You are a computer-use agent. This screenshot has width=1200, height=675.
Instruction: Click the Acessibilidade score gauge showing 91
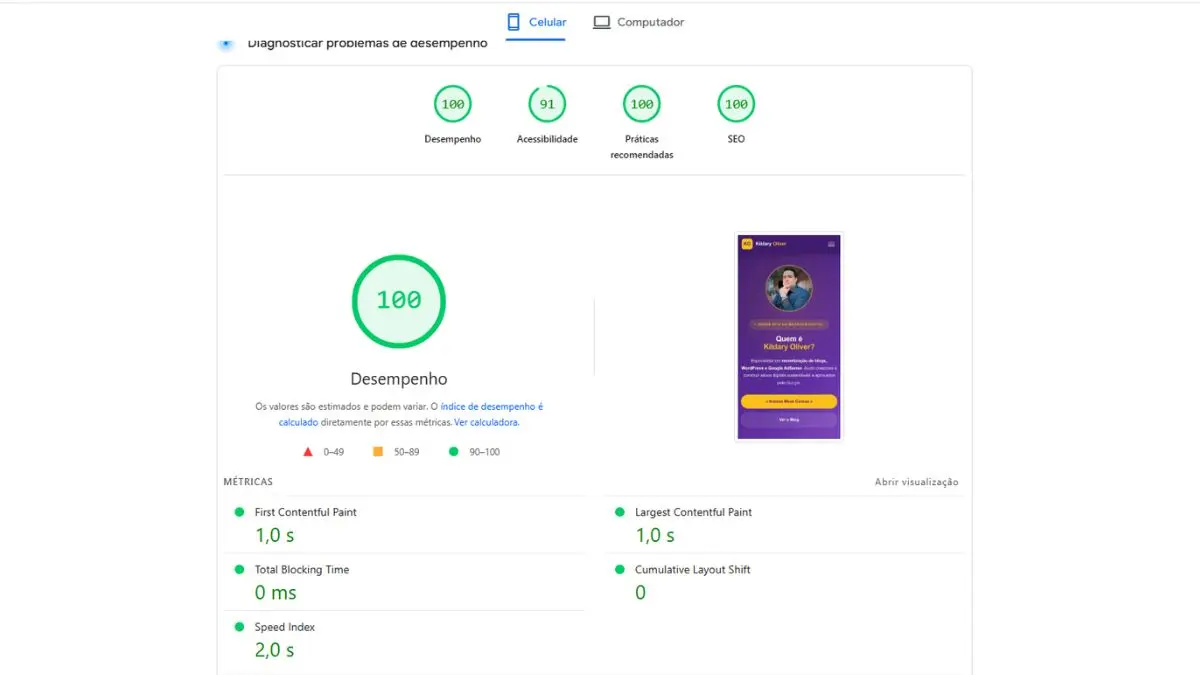(x=547, y=104)
